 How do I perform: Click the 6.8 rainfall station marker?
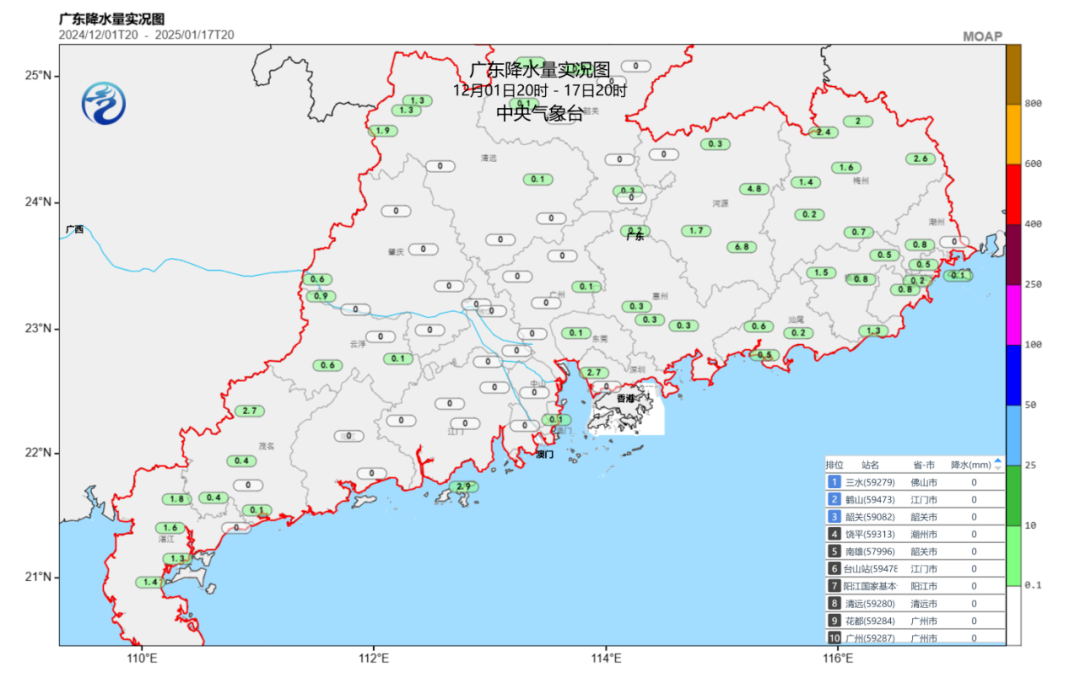(741, 247)
